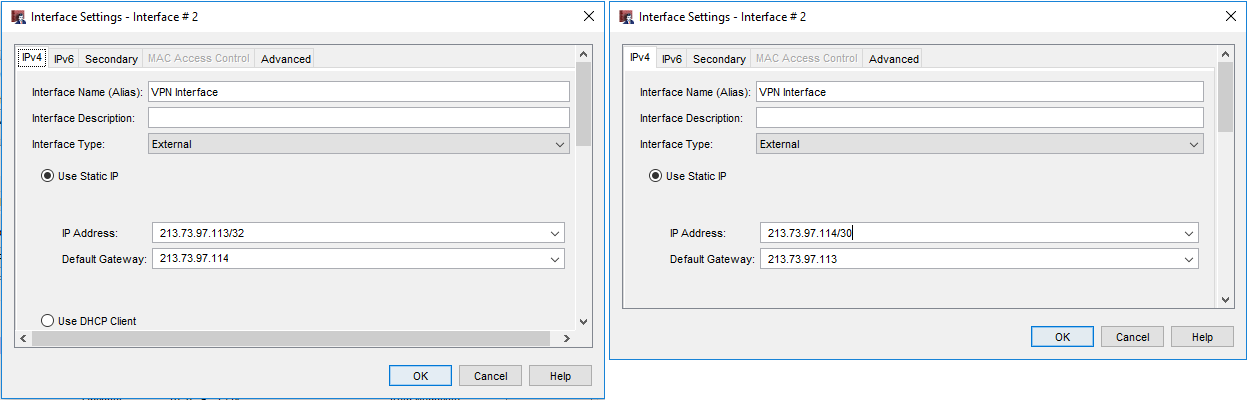Expand Interface Type dropdown in left dialog
1249x401 pixels.
pos(560,144)
